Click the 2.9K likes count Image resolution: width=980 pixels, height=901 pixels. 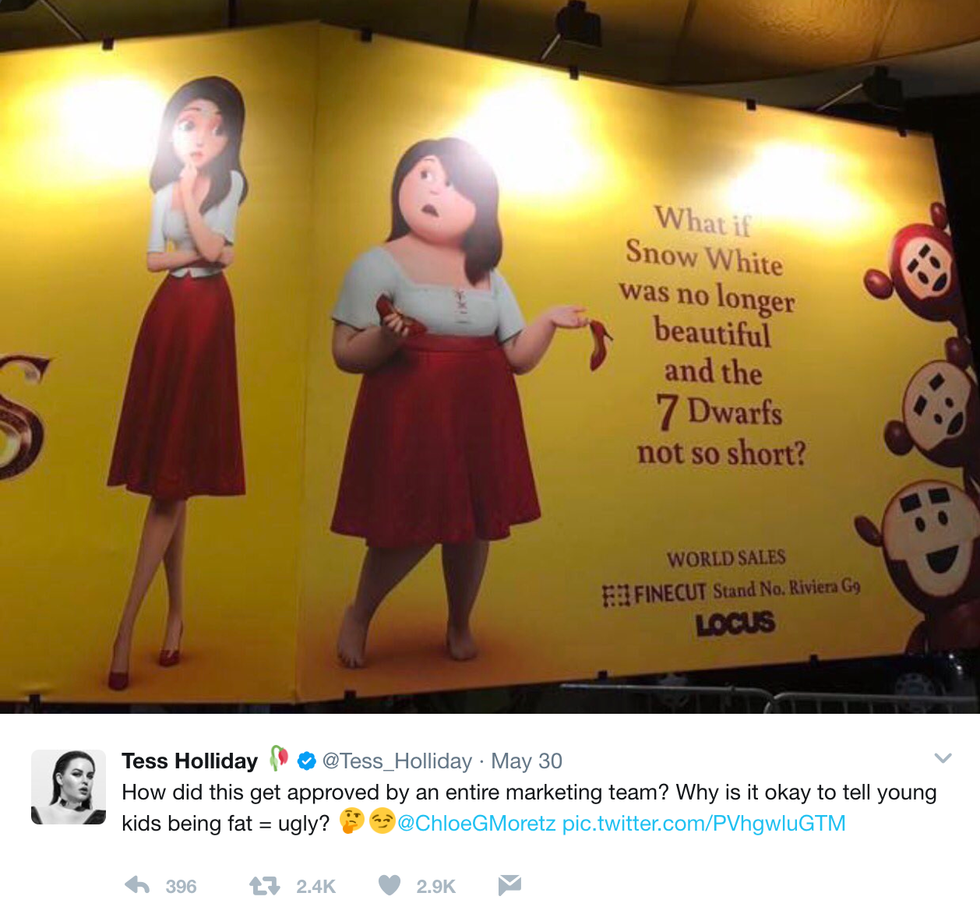point(436,886)
